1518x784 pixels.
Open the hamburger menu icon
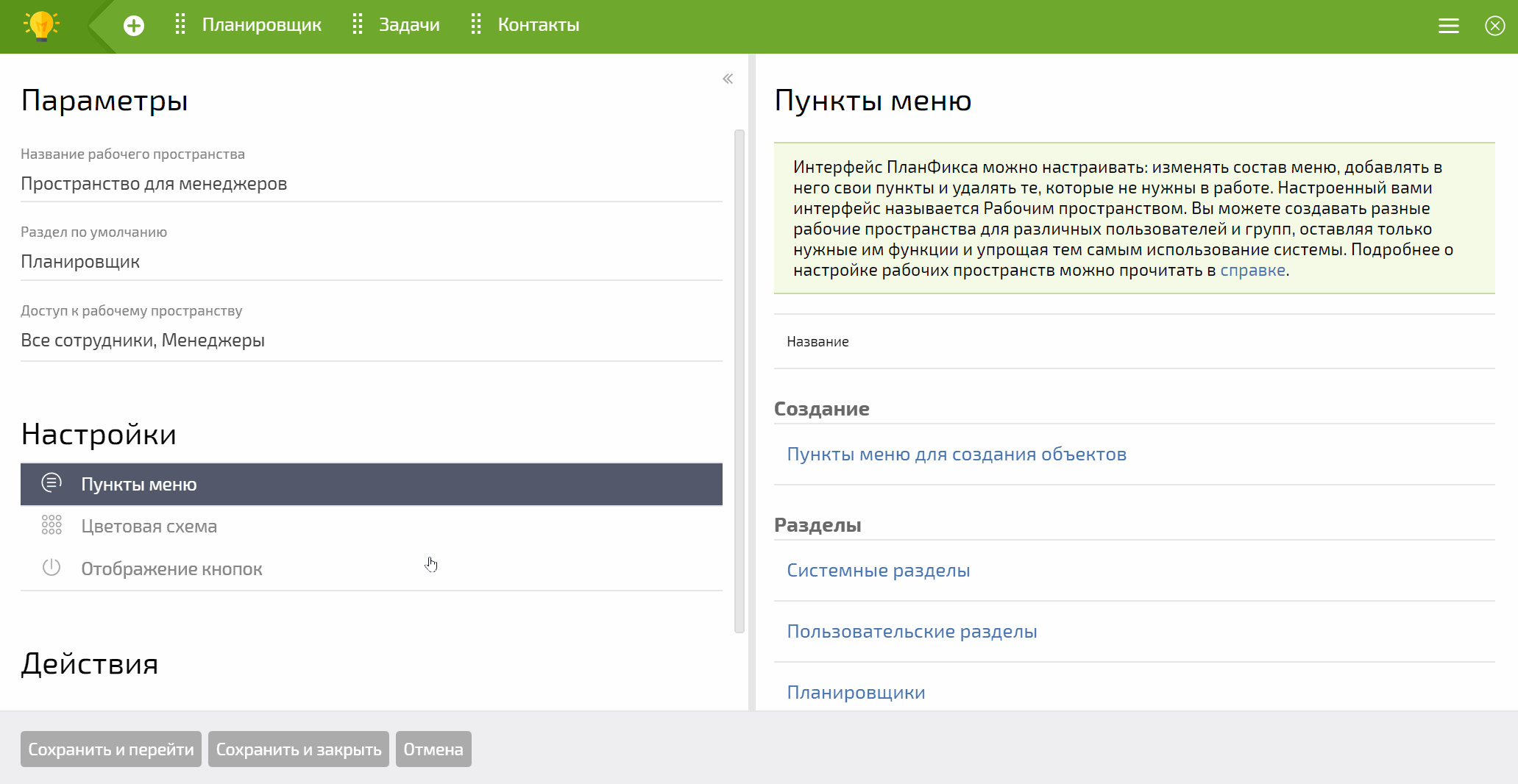(x=1449, y=26)
